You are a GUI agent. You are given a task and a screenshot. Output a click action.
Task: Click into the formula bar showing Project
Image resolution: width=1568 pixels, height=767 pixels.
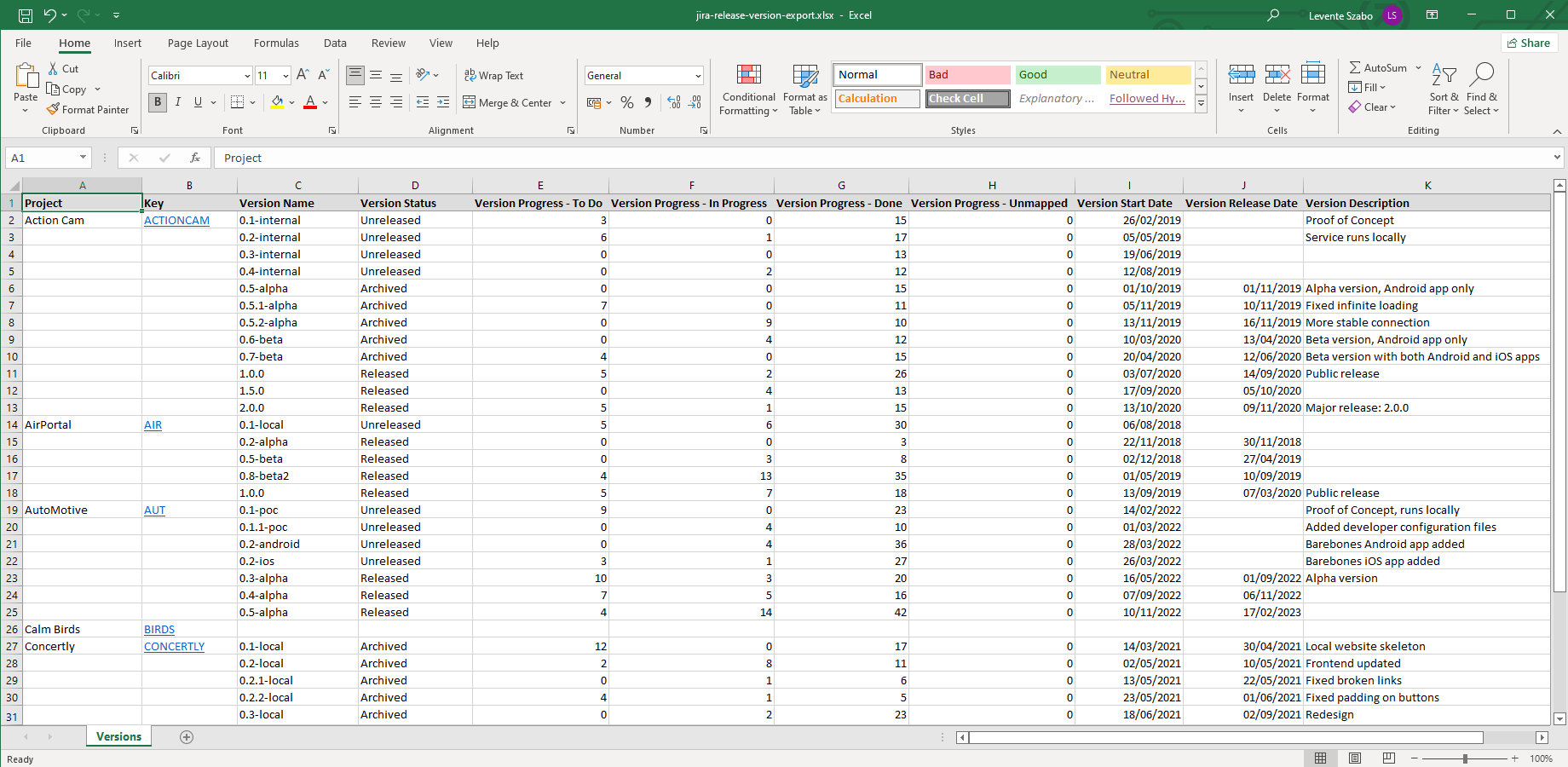coord(882,158)
